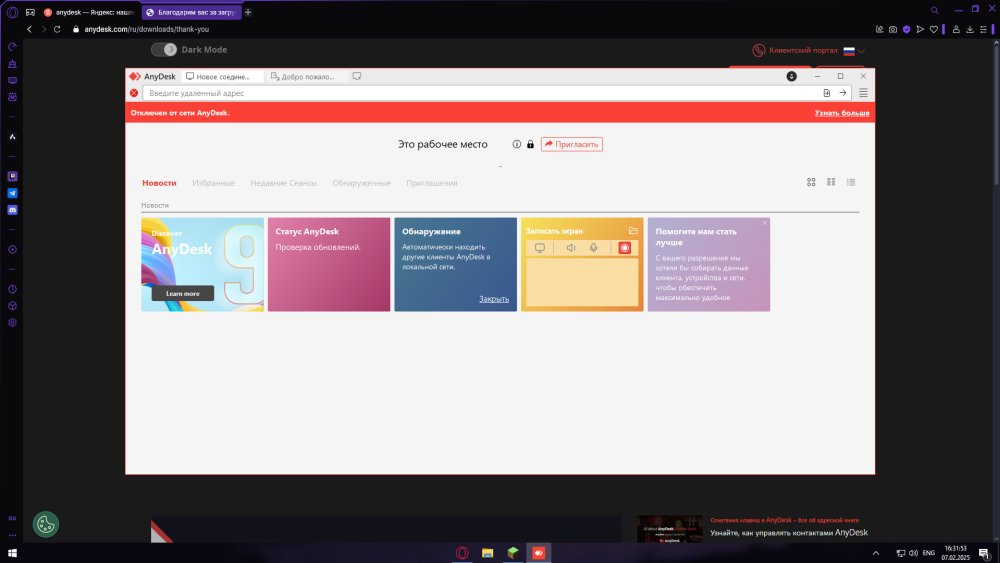The image size is (1000, 563).
Task: Open the Aria AI icon in Opera sidebar
Action: pyautogui.click(x=12, y=137)
